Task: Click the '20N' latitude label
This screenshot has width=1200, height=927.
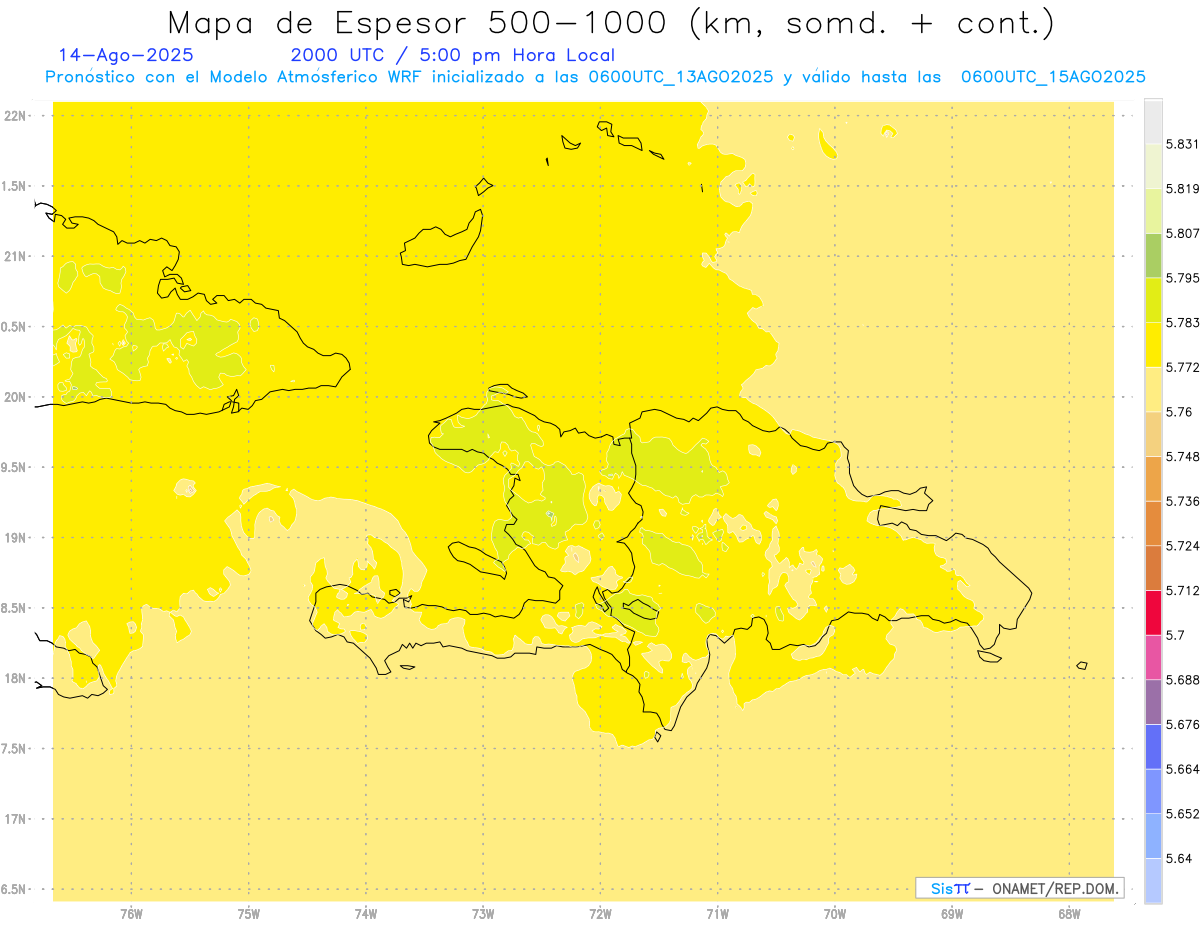Action: pyautogui.click(x=16, y=397)
